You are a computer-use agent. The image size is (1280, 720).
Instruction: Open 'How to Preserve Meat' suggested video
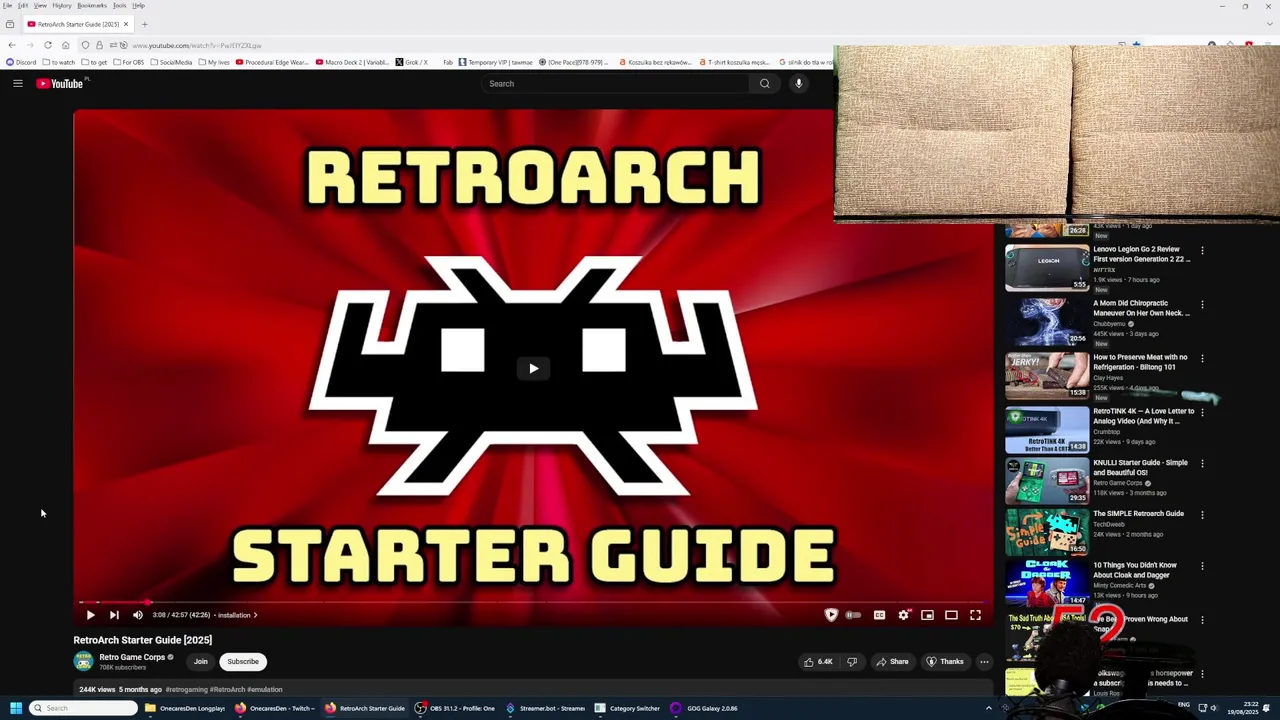click(x=1140, y=362)
